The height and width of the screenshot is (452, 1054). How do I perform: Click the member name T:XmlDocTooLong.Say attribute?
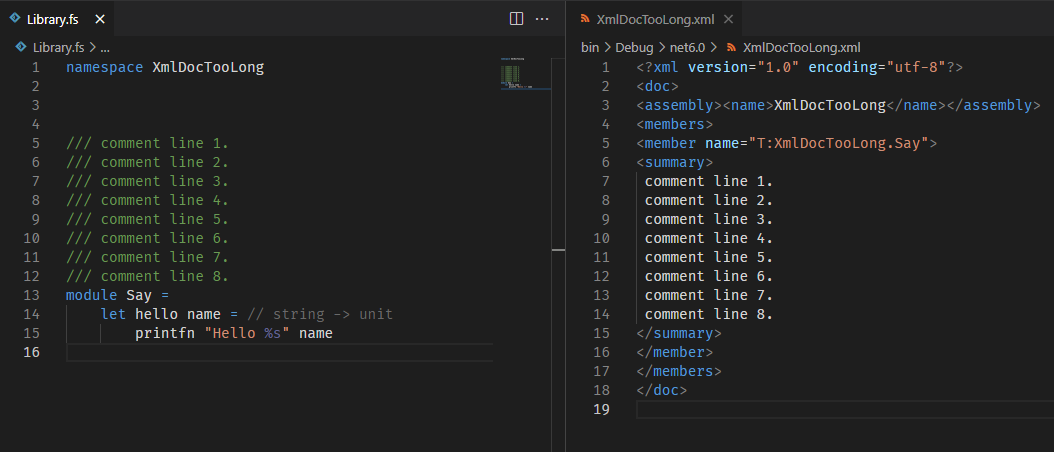pos(817,143)
